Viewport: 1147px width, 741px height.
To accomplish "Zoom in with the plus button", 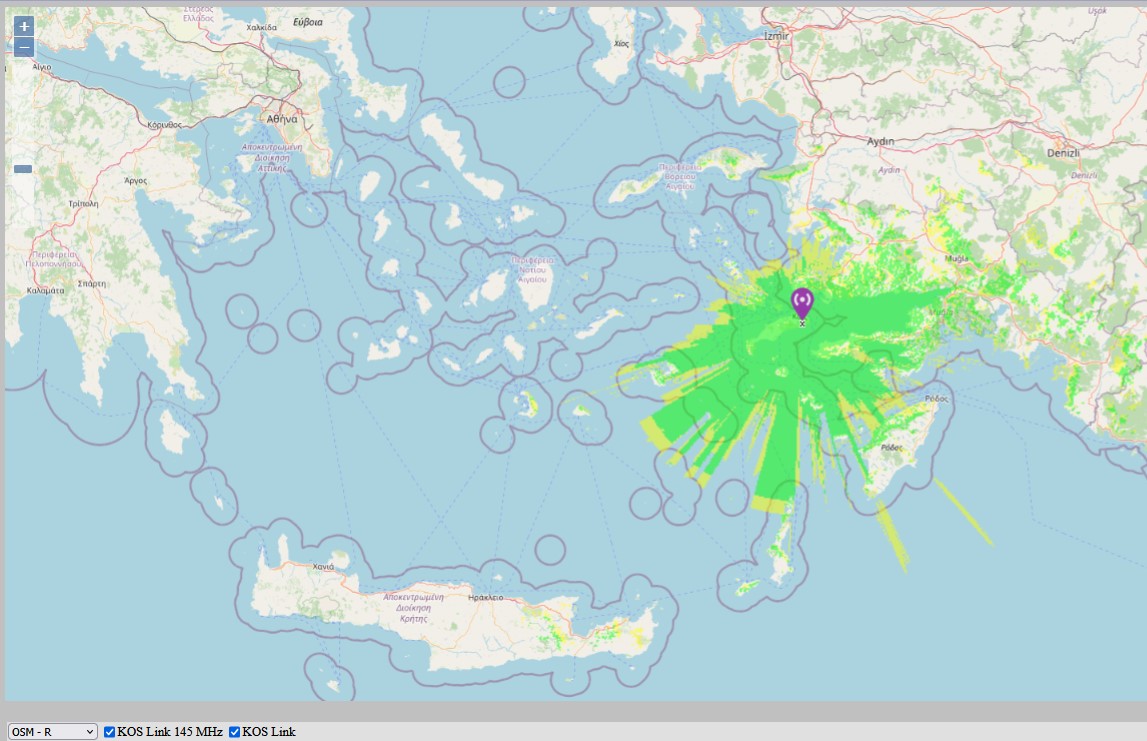I will pos(24,26).
